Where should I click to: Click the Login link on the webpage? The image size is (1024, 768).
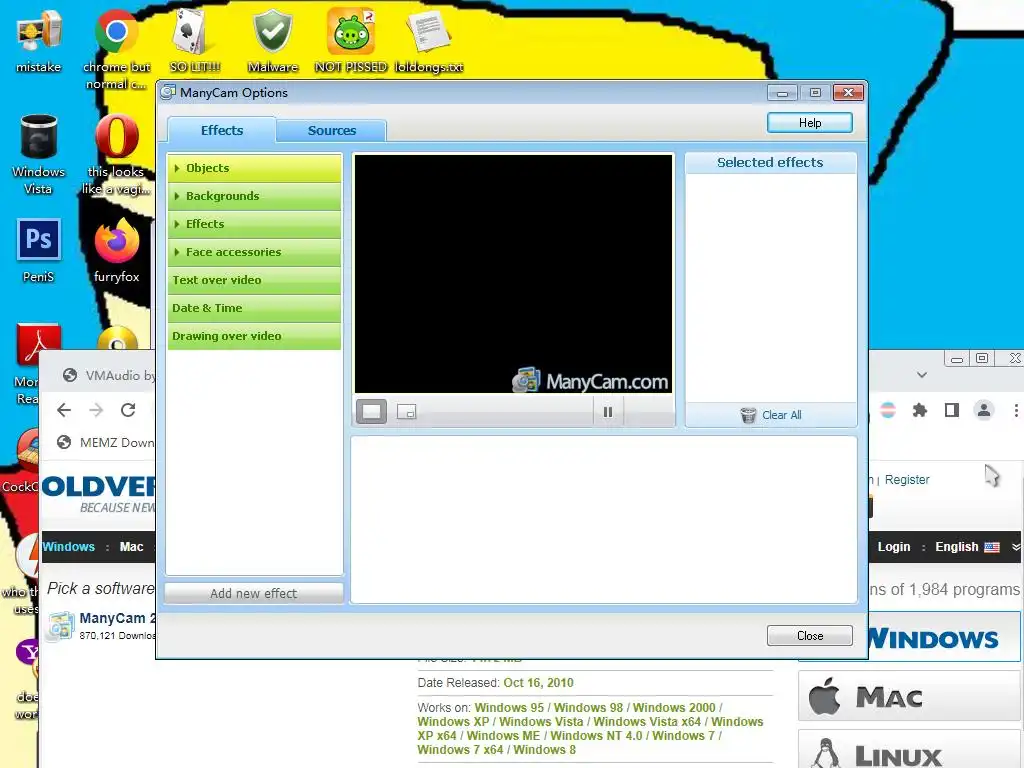coord(893,547)
